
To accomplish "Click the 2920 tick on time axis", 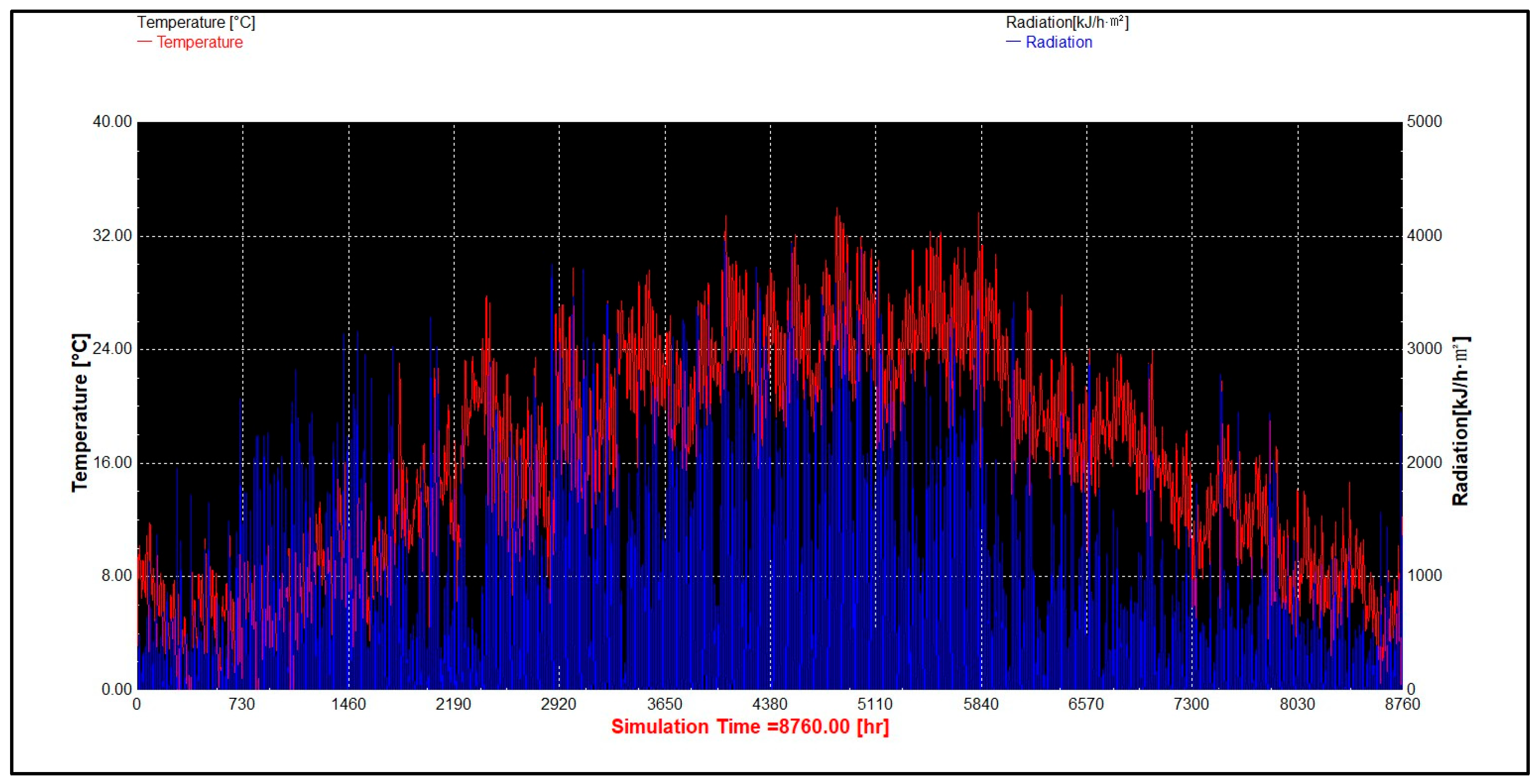I will tap(559, 704).
